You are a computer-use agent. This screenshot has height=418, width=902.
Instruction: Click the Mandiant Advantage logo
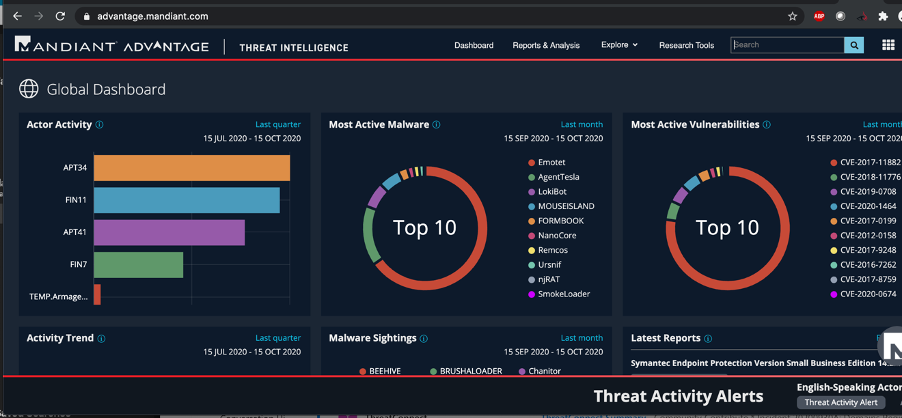112,46
